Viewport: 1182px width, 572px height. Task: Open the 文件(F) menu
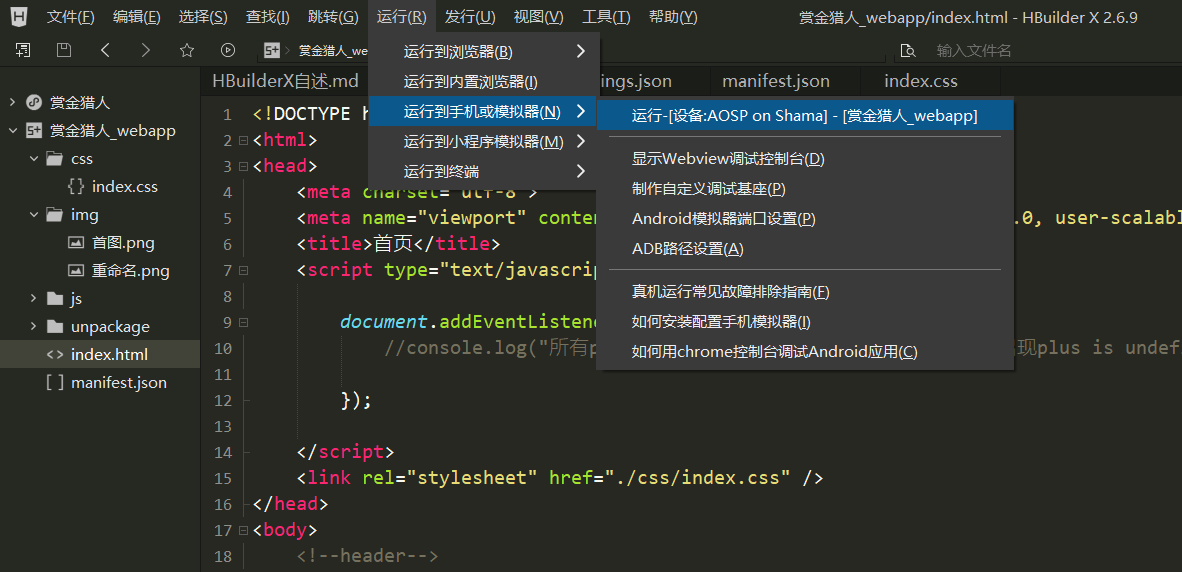[70, 17]
